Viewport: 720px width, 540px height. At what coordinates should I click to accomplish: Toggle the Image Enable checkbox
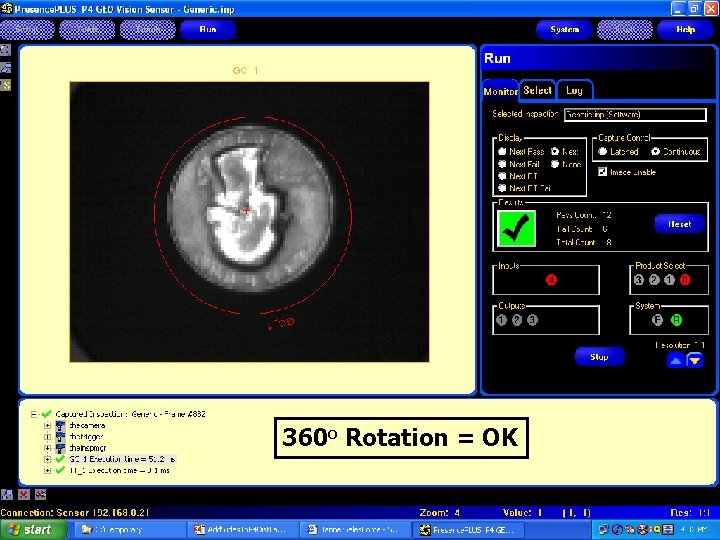[x=602, y=172]
